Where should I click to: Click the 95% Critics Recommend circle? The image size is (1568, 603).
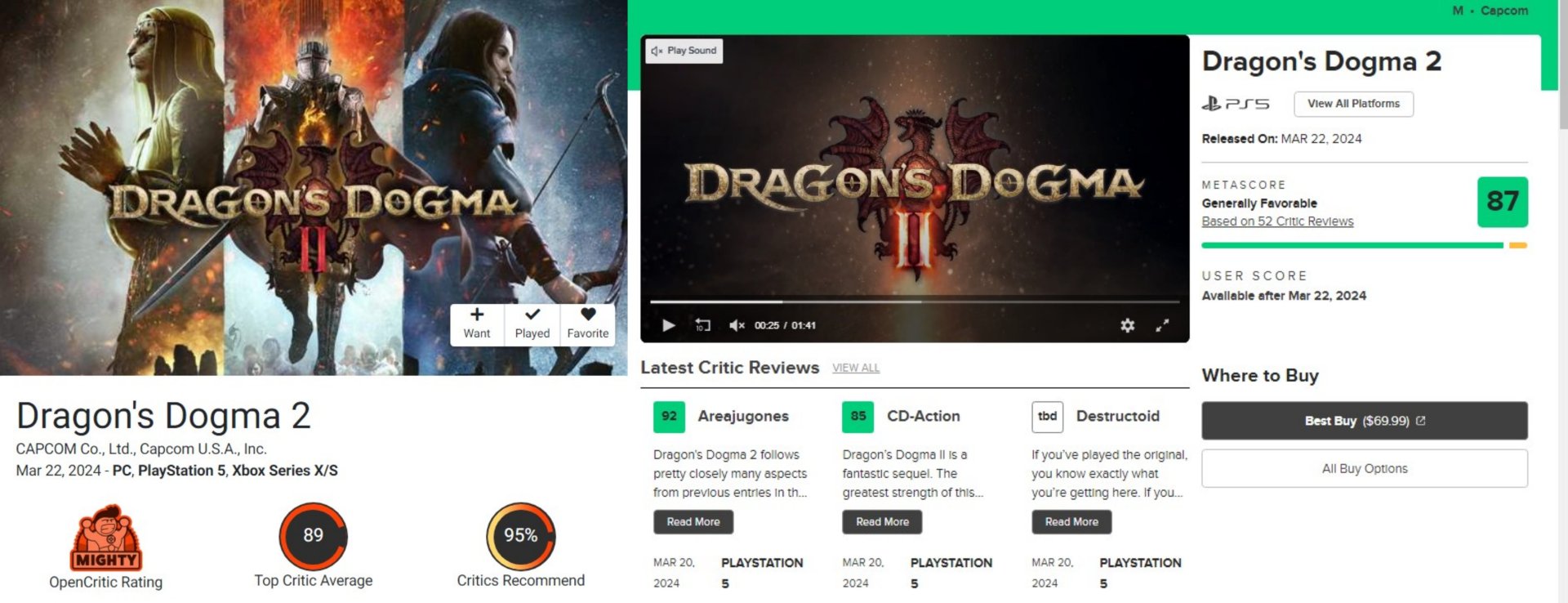[x=520, y=536]
